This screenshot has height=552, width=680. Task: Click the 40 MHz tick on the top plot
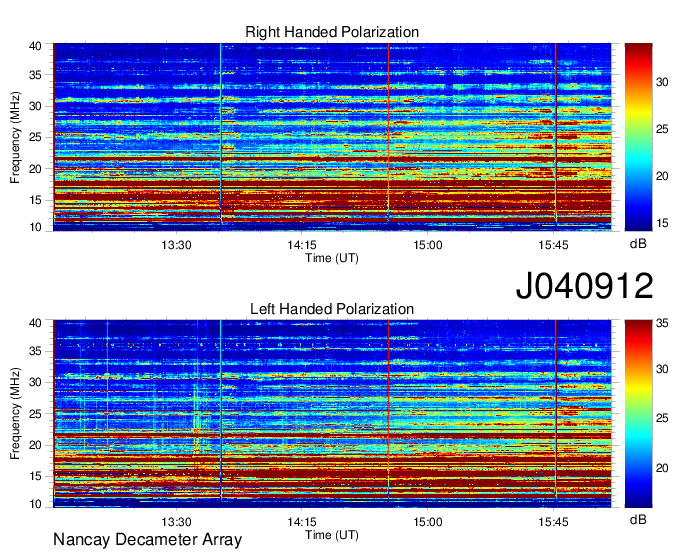tap(35, 46)
